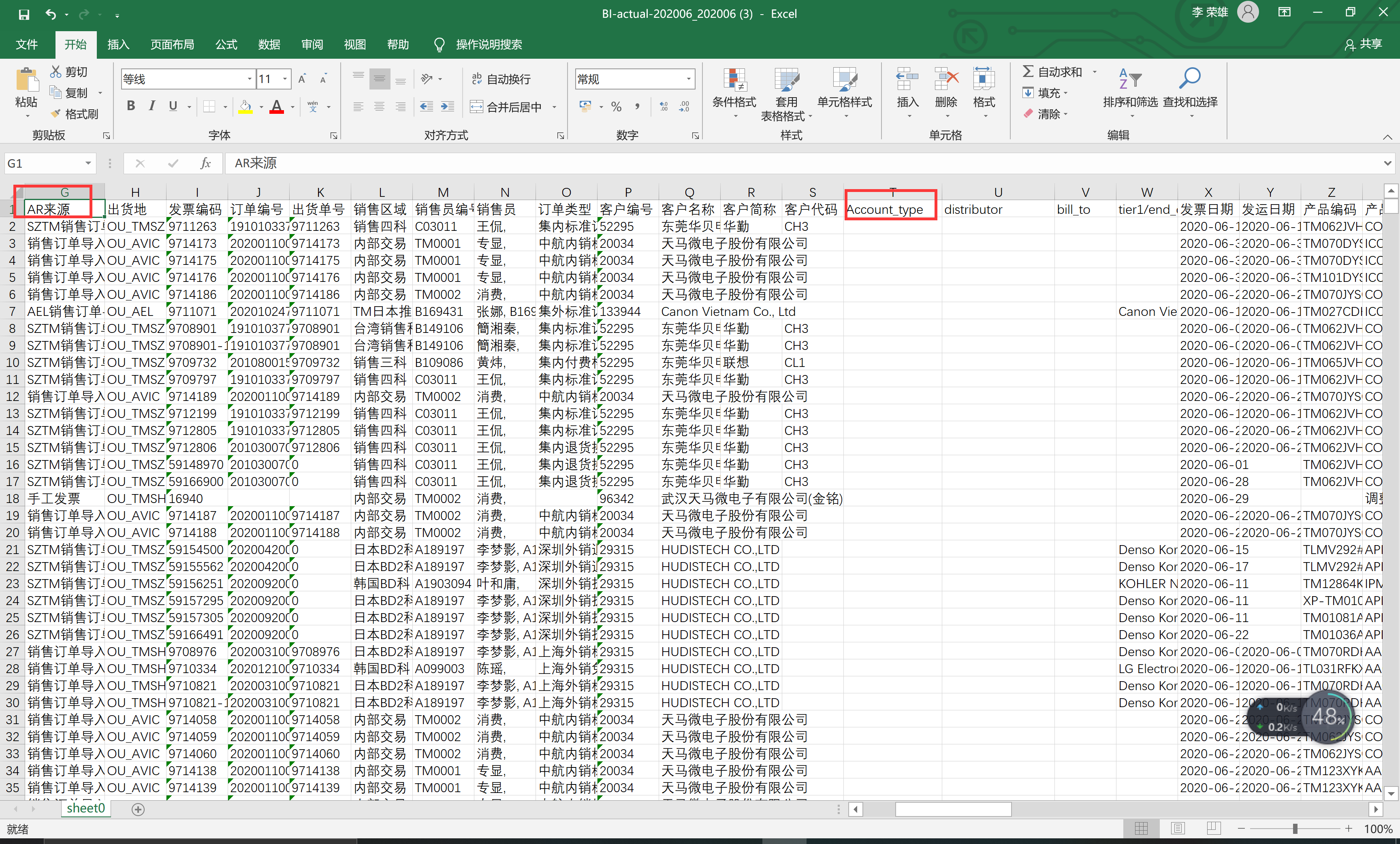Switch to the 审阅 (Review) tab
Image resolution: width=1400 pixels, height=844 pixels.
tap(312, 44)
